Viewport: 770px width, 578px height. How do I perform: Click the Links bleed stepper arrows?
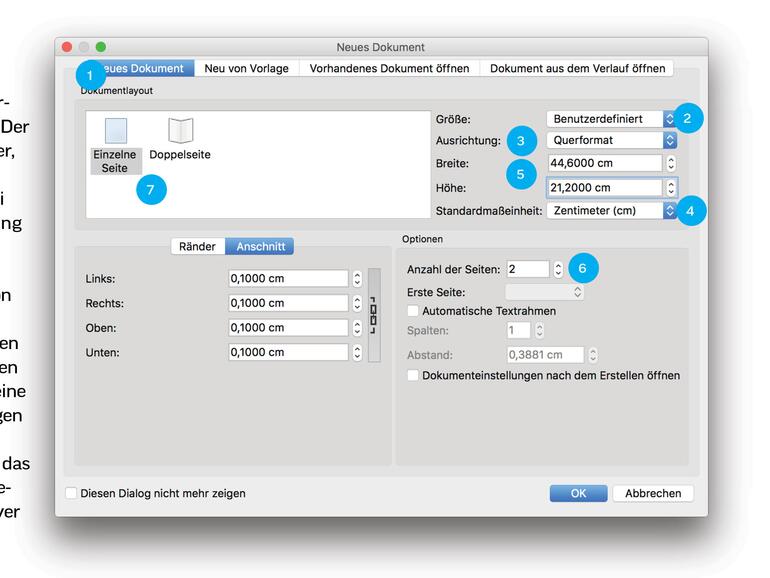coord(357,279)
